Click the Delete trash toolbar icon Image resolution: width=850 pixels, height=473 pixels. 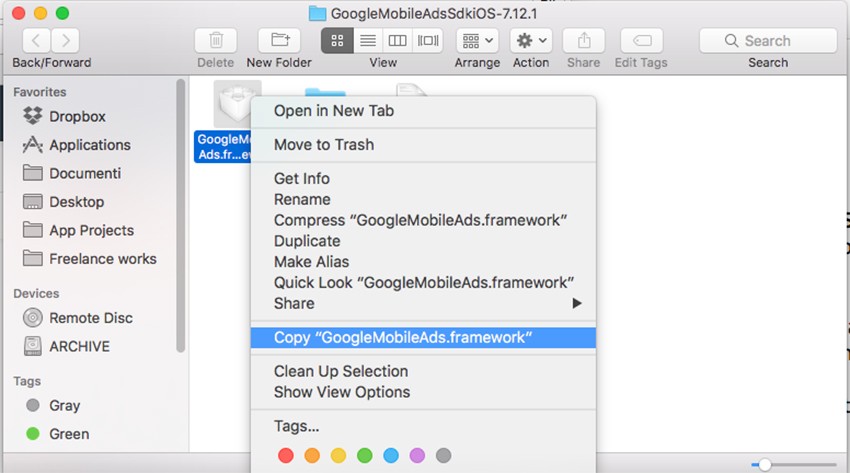(x=216, y=41)
